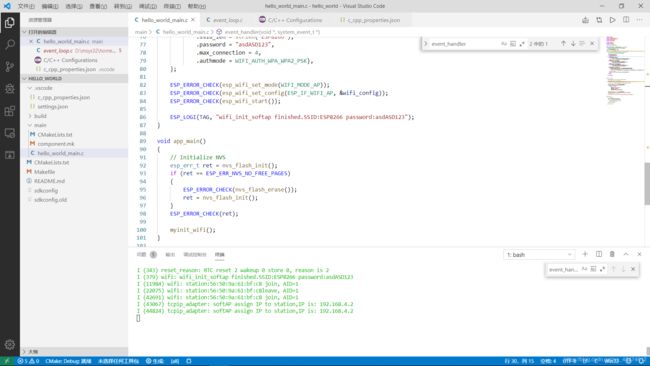This screenshot has height=366, width=650.
Task: Open the Edit menu
Action: (x=50, y=6)
